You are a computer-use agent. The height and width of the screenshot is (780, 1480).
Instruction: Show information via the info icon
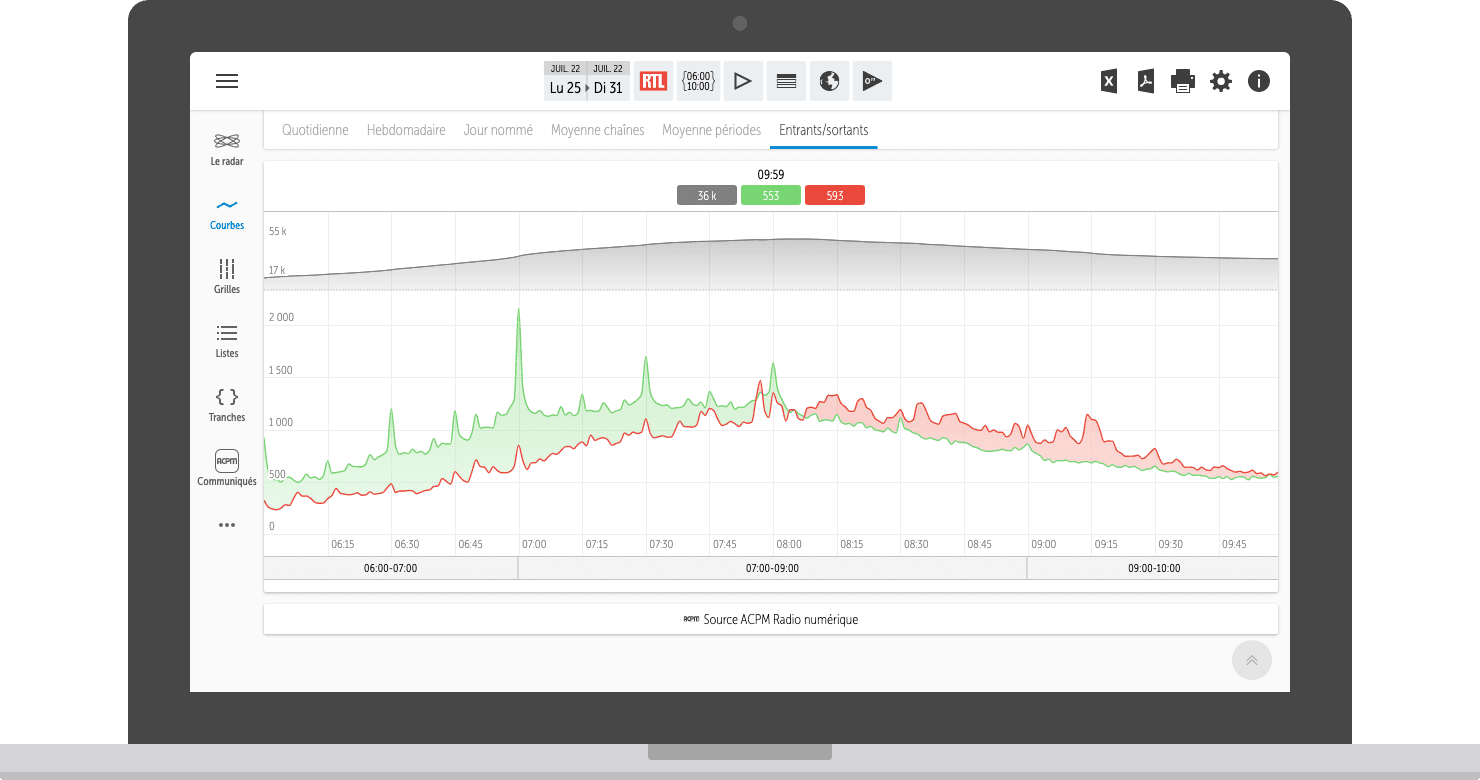[1259, 82]
